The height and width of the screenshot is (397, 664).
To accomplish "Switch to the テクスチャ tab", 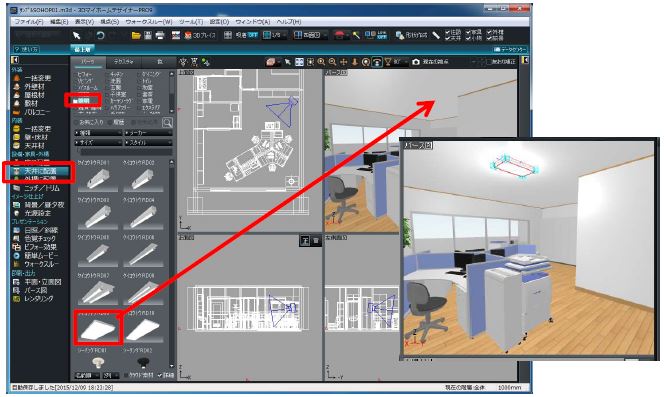I will 124,62.
